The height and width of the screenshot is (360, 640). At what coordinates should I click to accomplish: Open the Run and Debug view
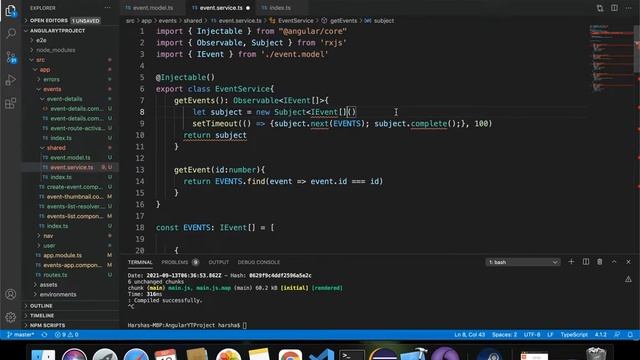pos(11,80)
